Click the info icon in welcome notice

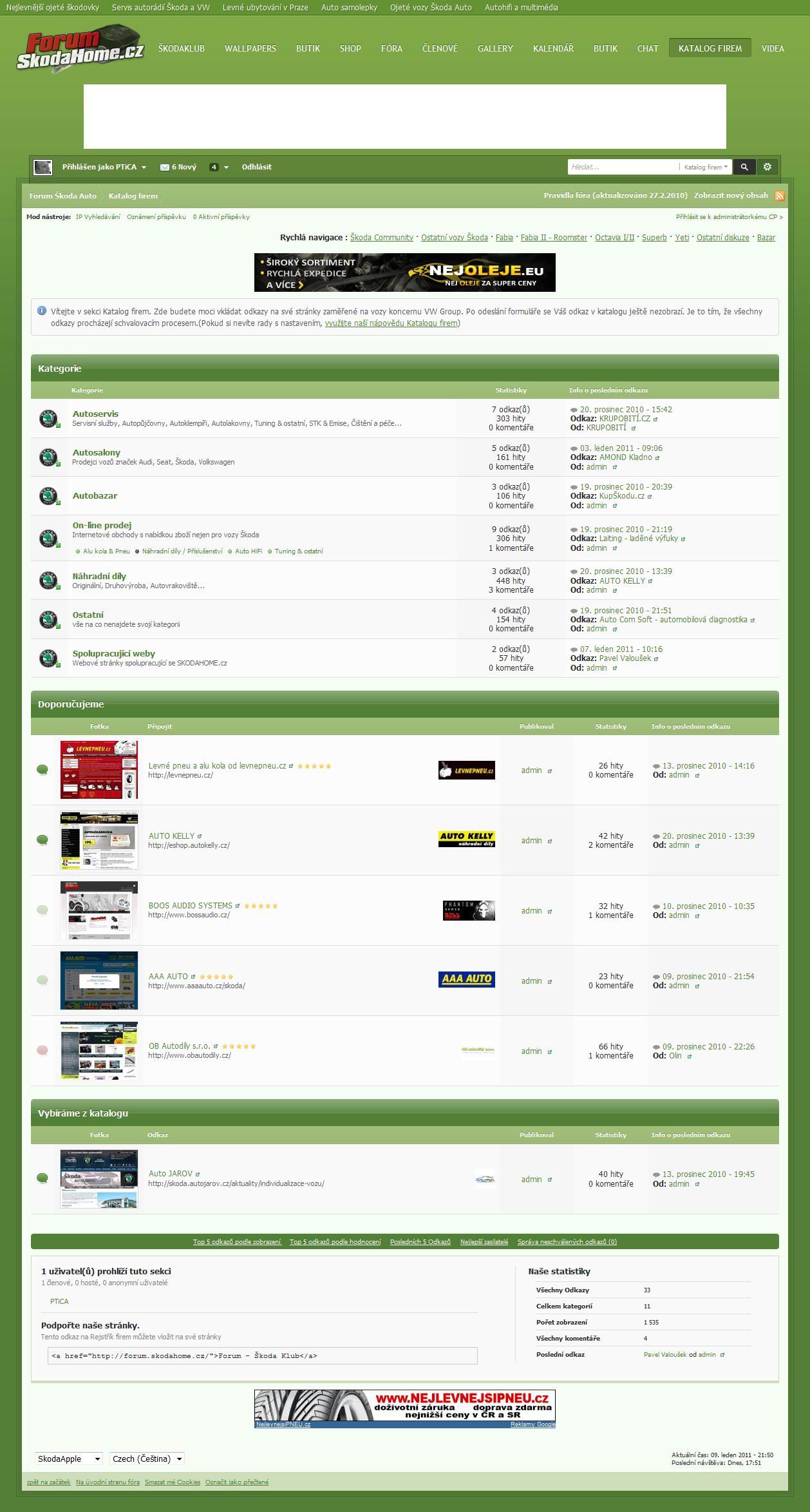[42, 311]
